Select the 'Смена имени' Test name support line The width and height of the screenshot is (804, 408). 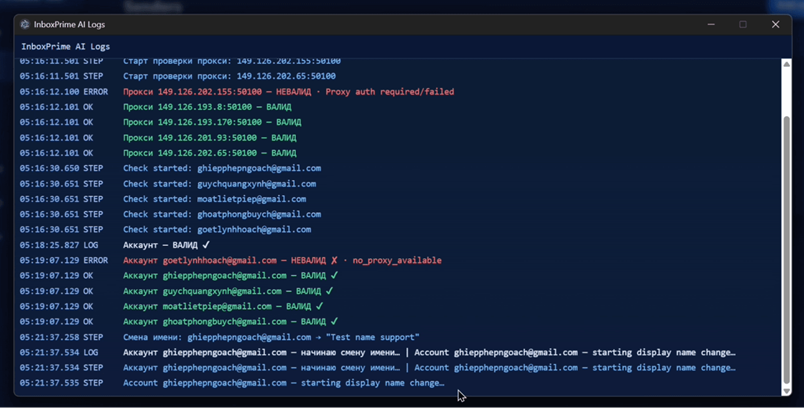click(x=271, y=338)
